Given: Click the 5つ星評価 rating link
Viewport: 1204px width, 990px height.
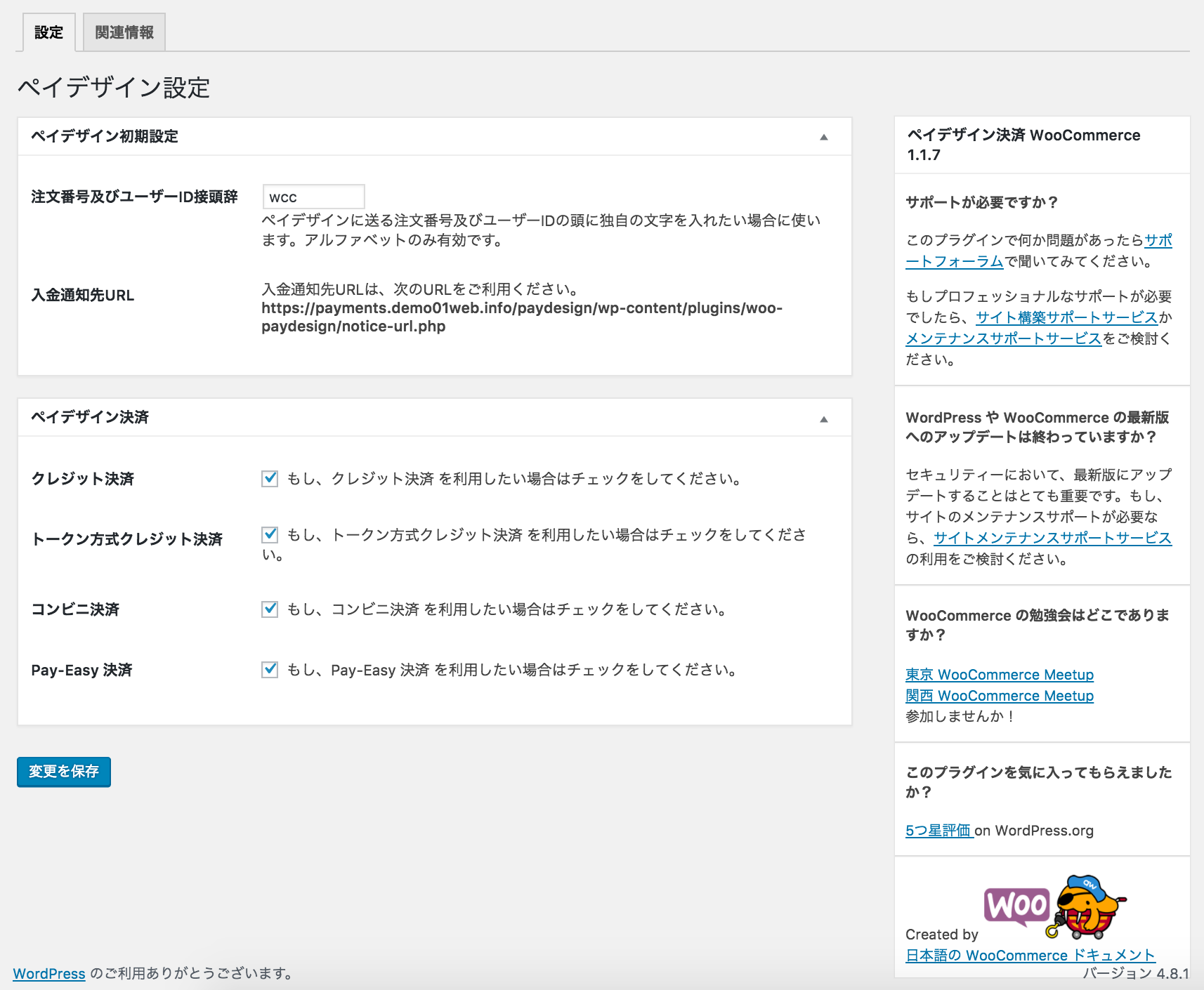Looking at the screenshot, I should tap(938, 831).
